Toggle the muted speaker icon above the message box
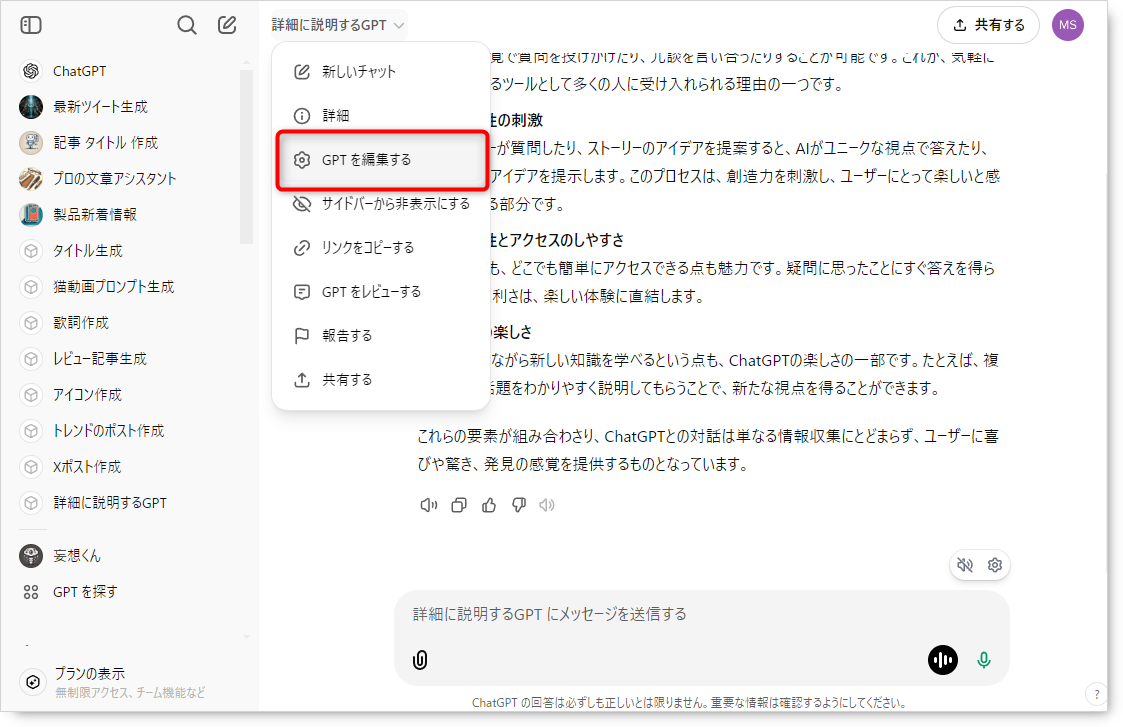Screen dimensions: 1123x727 click(x=965, y=565)
